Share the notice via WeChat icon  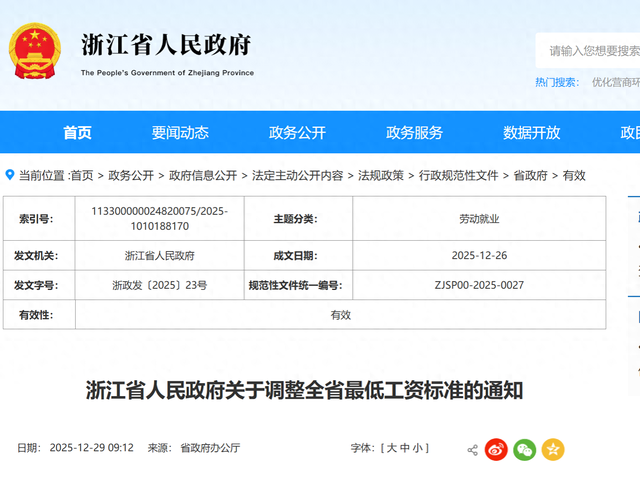pyautogui.click(x=524, y=450)
